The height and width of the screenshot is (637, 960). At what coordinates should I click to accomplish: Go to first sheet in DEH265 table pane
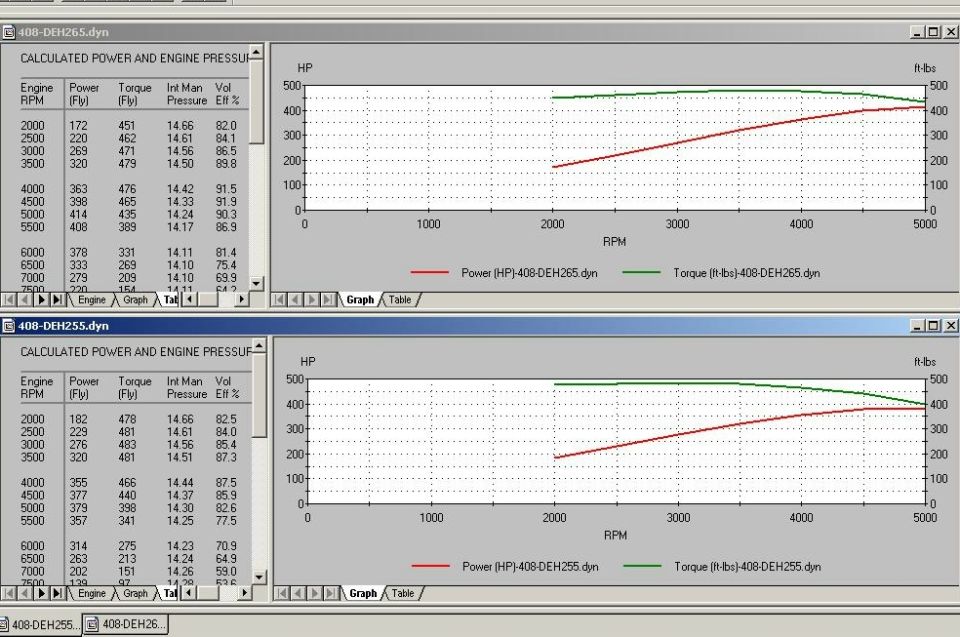click(x=9, y=300)
